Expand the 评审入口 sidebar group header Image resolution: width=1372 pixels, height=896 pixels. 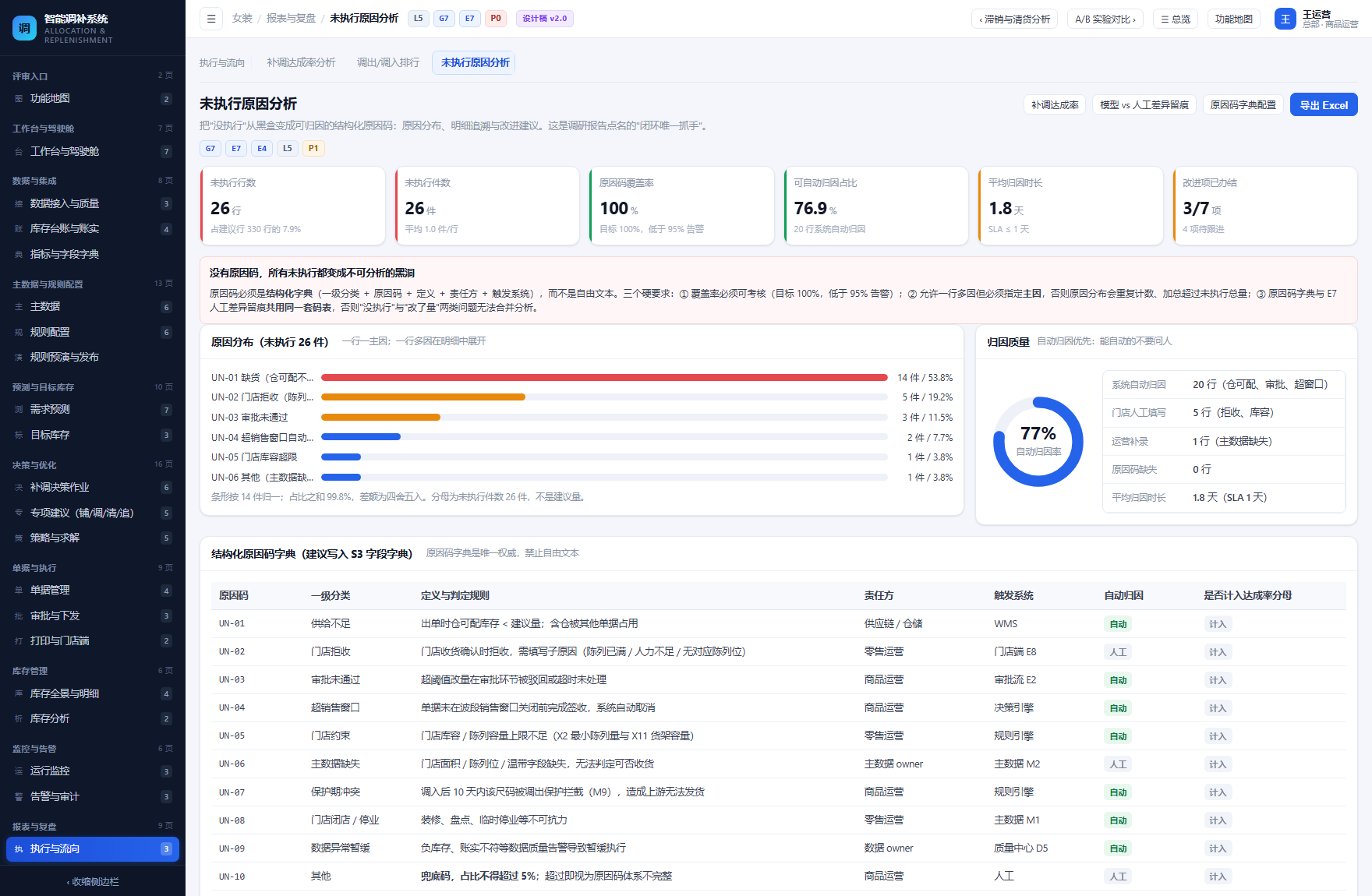coord(93,76)
